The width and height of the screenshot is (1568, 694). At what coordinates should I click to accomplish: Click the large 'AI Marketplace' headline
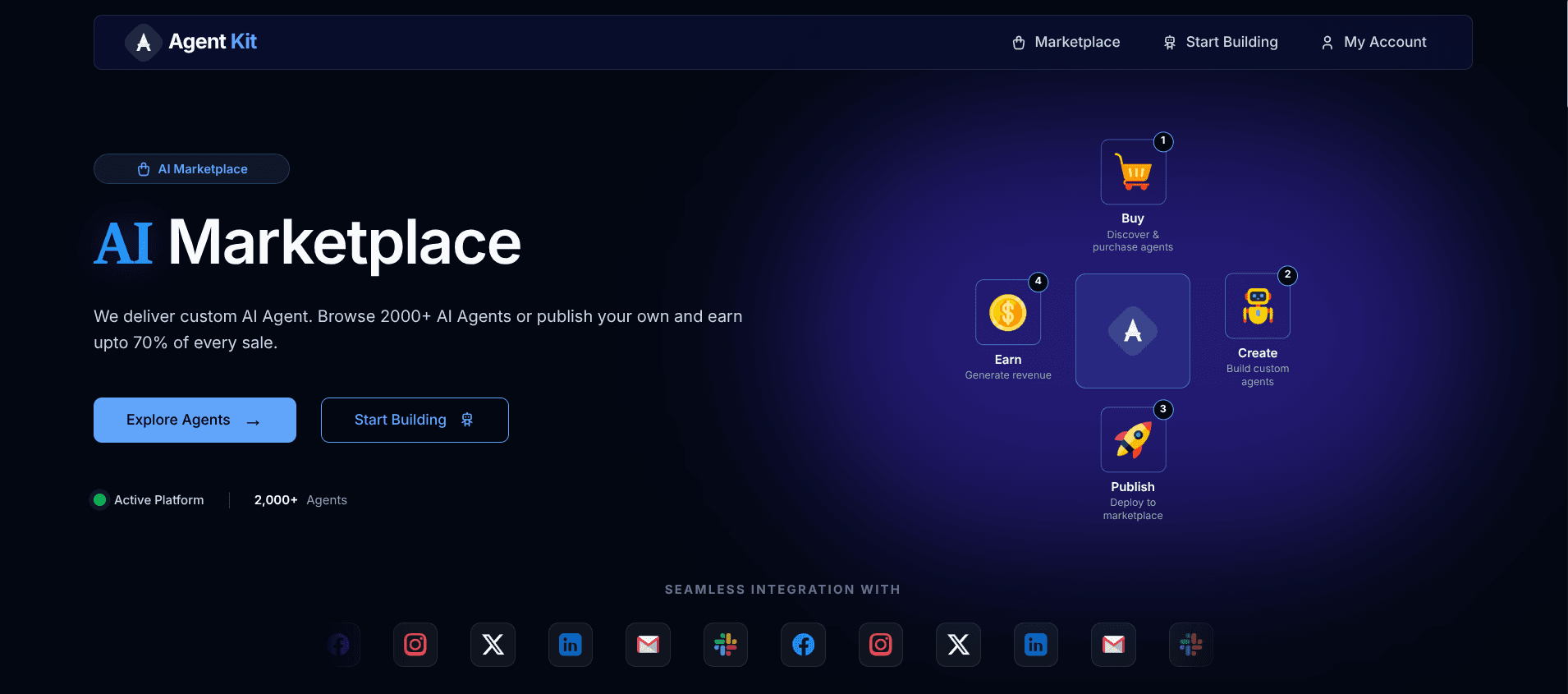pos(307,242)
